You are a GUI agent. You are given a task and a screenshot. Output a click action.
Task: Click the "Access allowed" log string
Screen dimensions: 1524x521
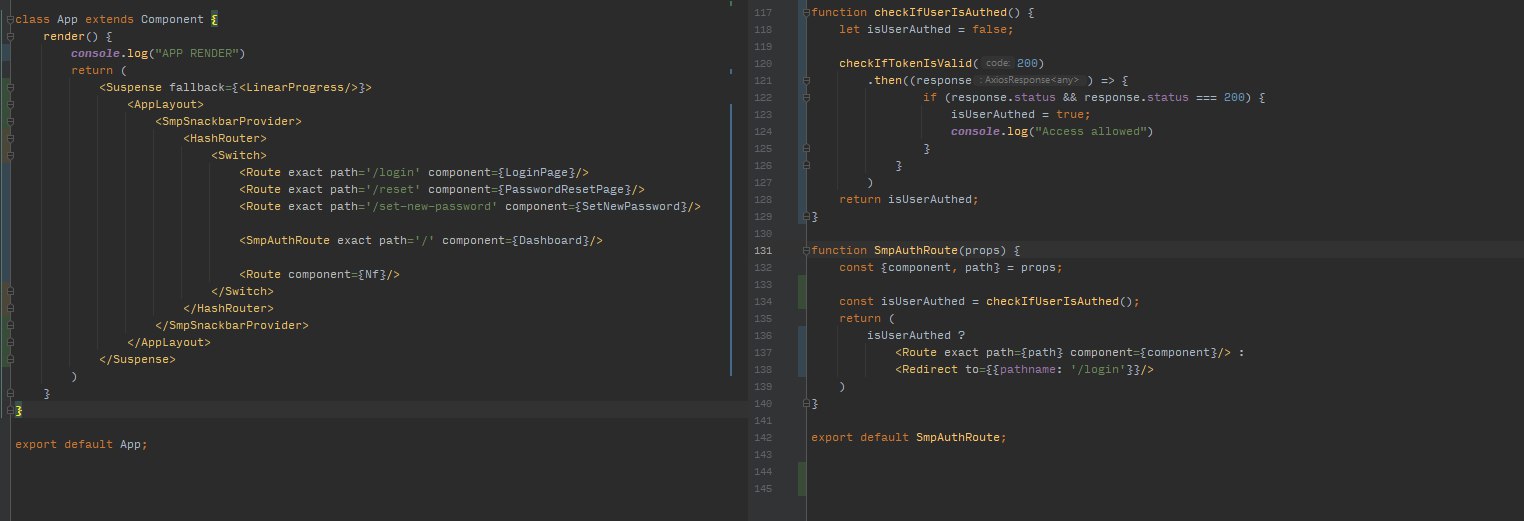[1091, 131]
